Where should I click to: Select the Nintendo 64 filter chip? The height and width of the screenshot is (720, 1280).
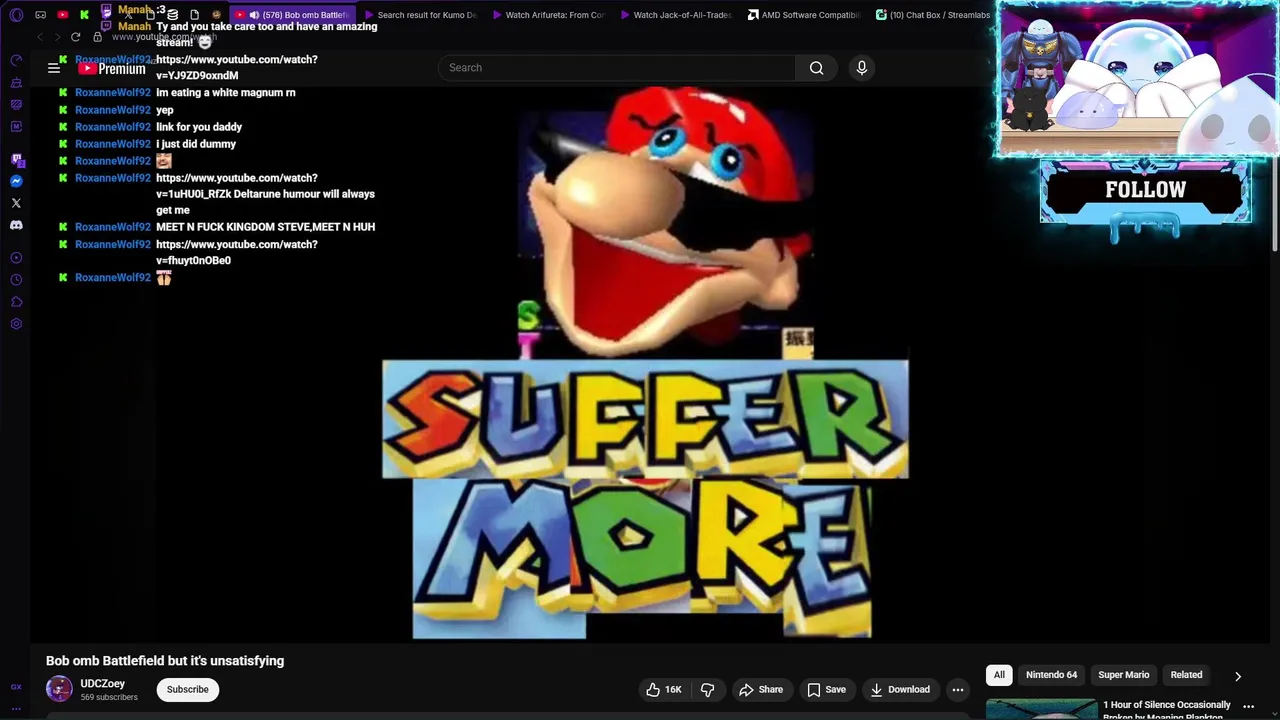click(1051, 675)
